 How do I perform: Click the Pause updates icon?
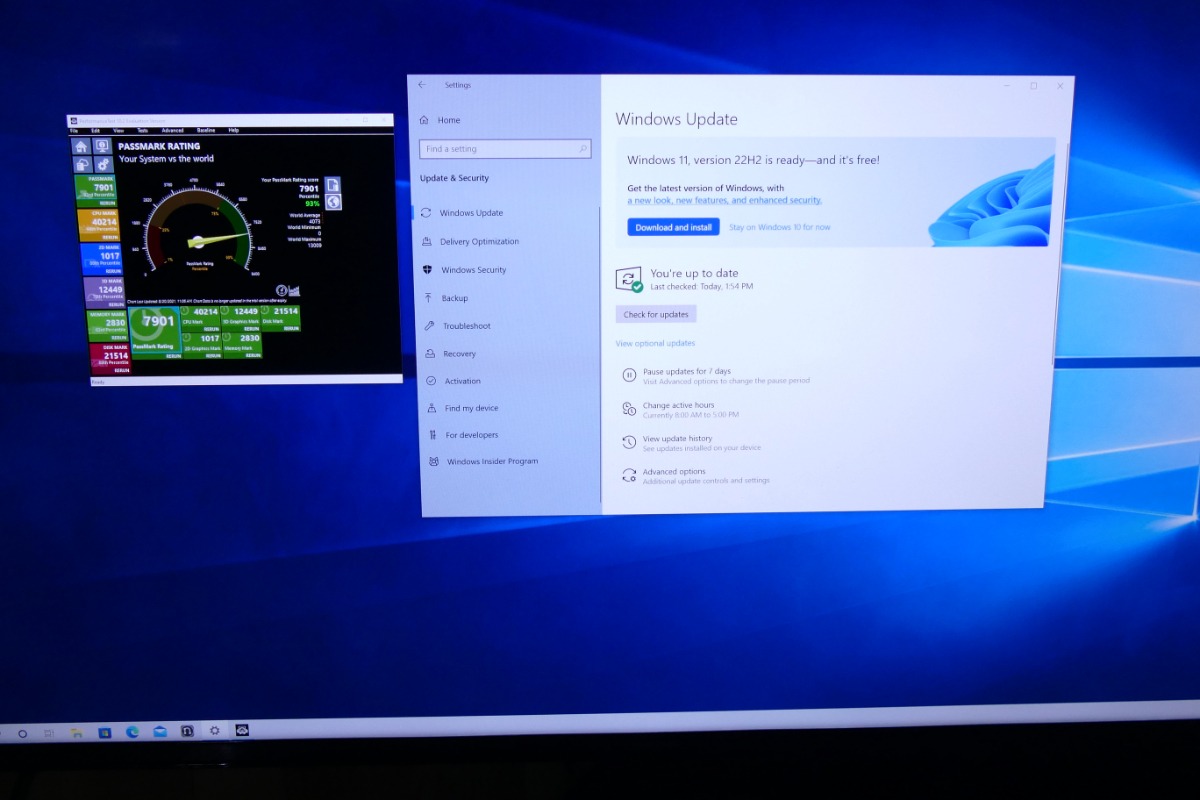pyautogui.click(x=629, y=376)
